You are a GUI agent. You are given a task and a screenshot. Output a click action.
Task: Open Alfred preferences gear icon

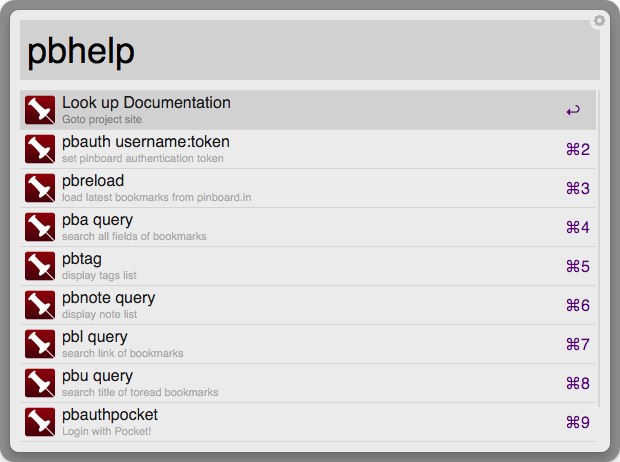[x=599, y=21]
